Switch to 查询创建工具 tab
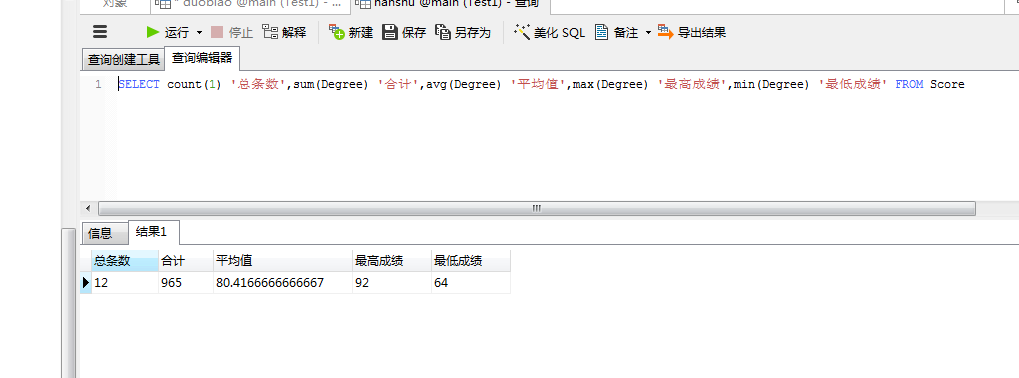 (x=123, y=60)
